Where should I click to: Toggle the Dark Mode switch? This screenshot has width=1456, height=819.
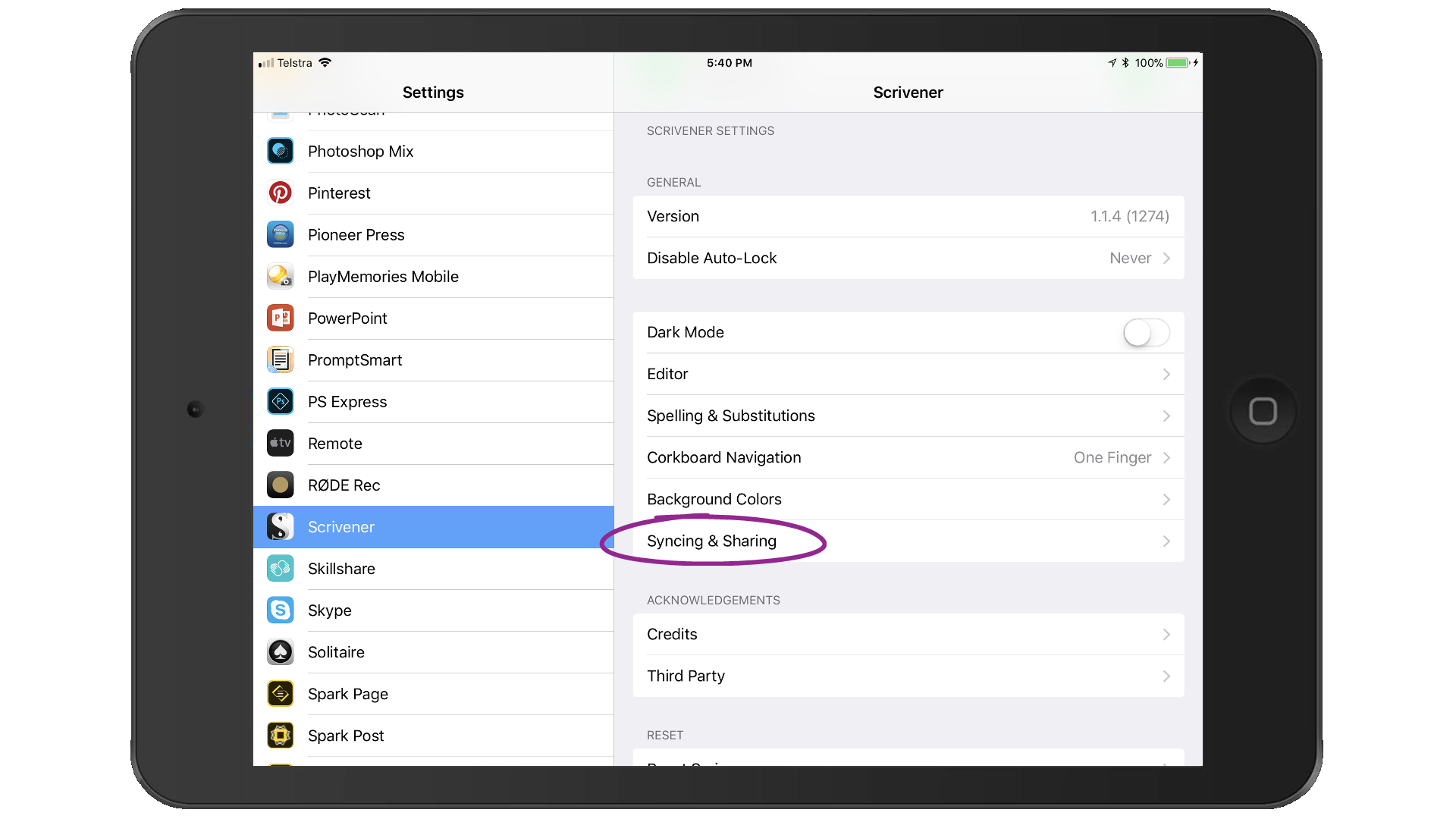1147,332
